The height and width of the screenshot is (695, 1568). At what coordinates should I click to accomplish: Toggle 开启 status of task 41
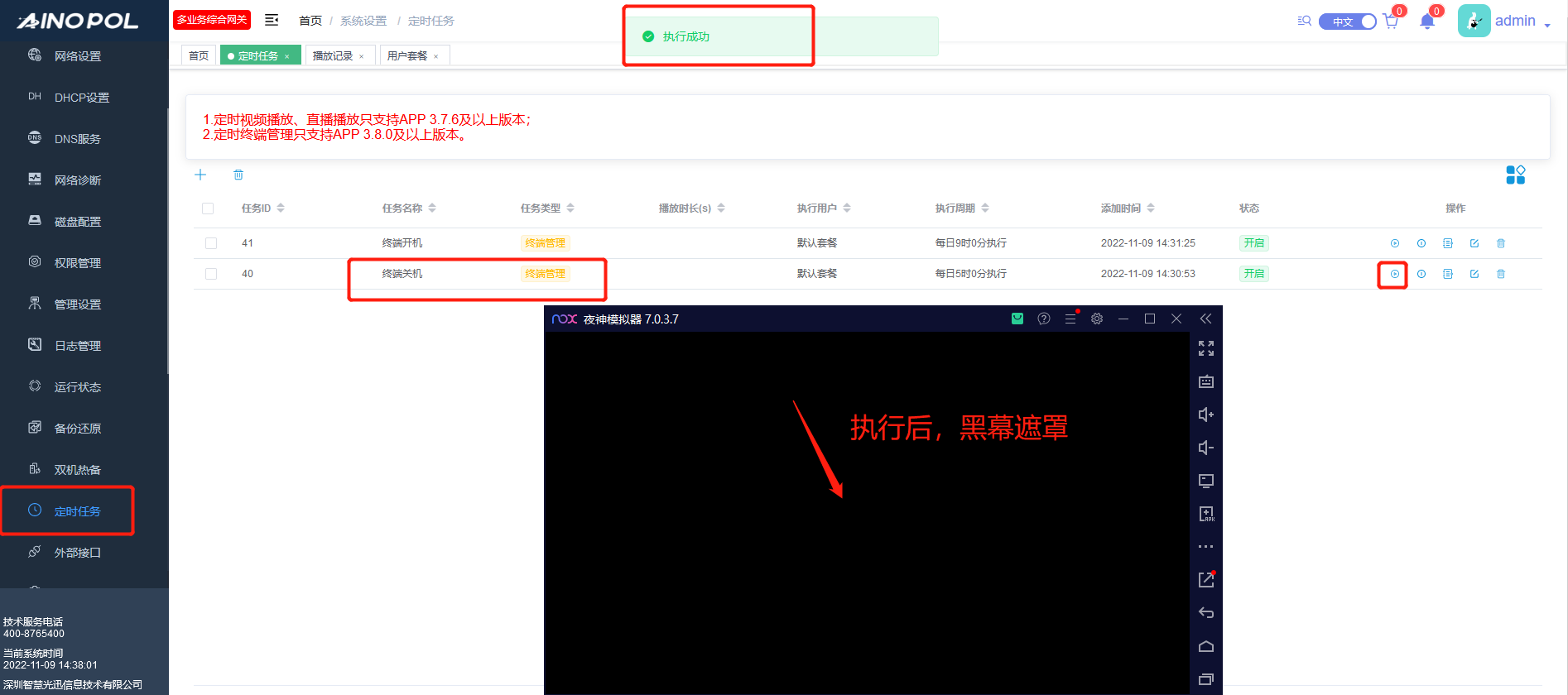1254,243
